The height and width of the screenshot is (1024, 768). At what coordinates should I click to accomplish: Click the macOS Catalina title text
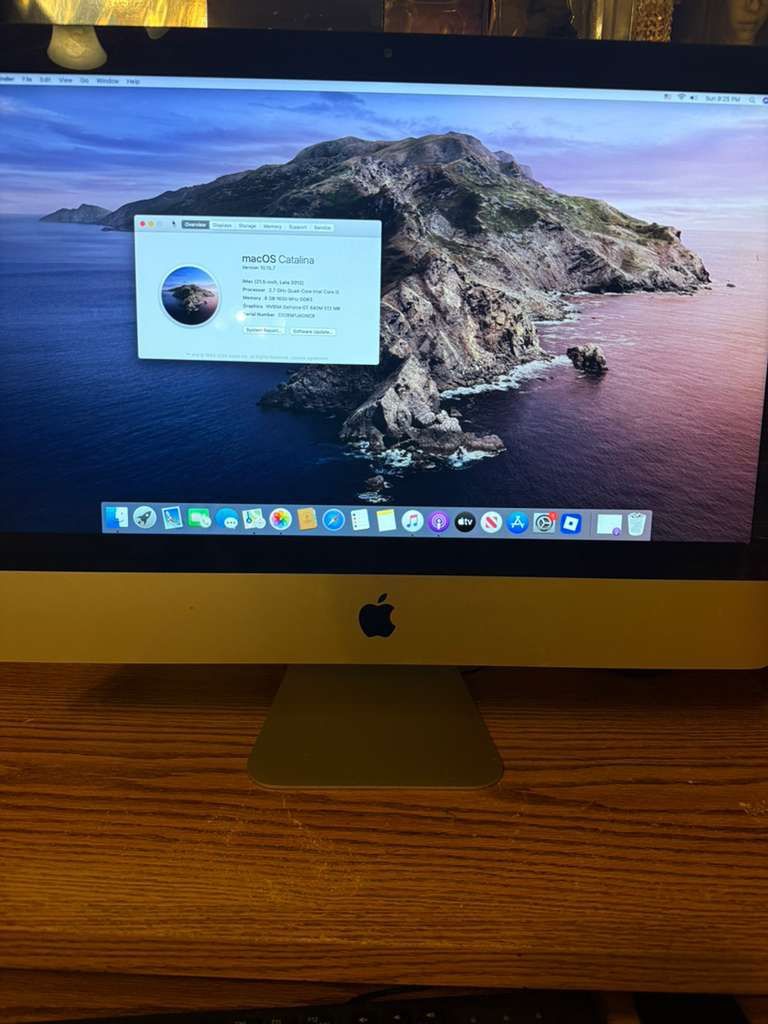278,259
